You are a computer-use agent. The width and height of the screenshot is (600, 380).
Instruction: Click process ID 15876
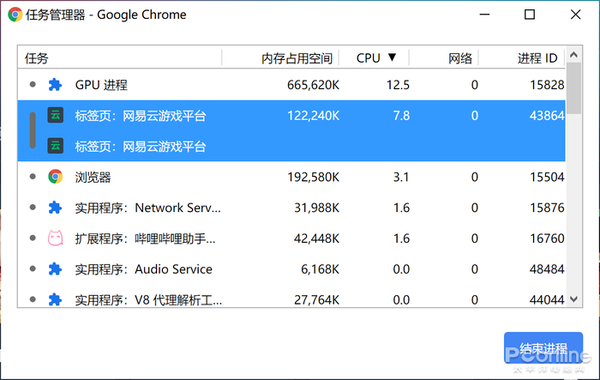tap(547, 207)
